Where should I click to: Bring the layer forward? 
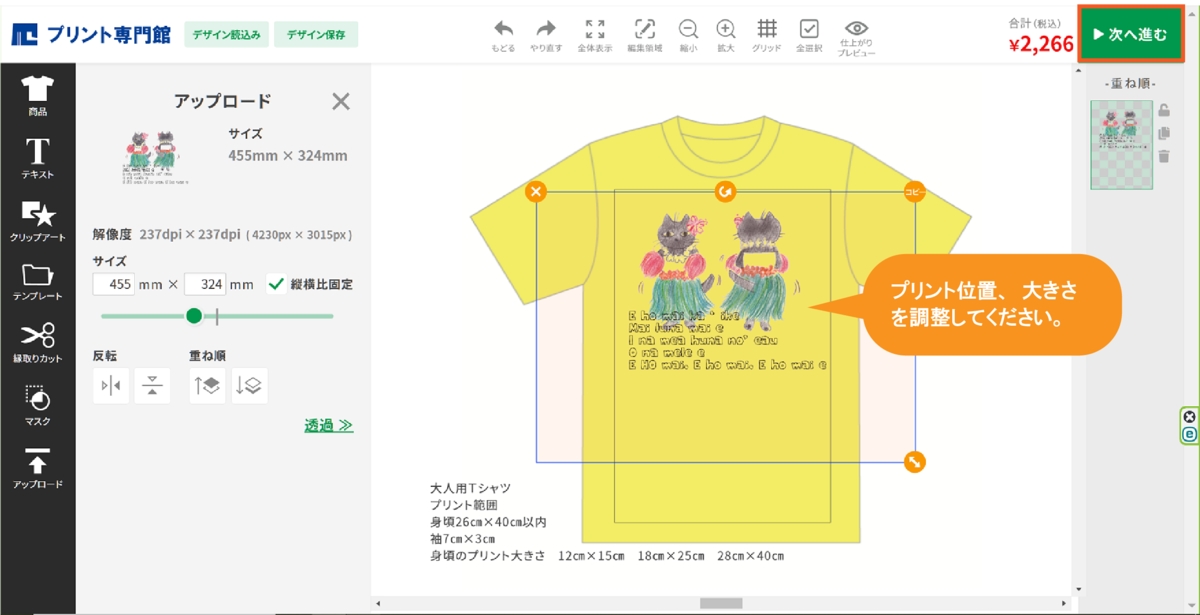pyautogui.click(x=207, y=386)
